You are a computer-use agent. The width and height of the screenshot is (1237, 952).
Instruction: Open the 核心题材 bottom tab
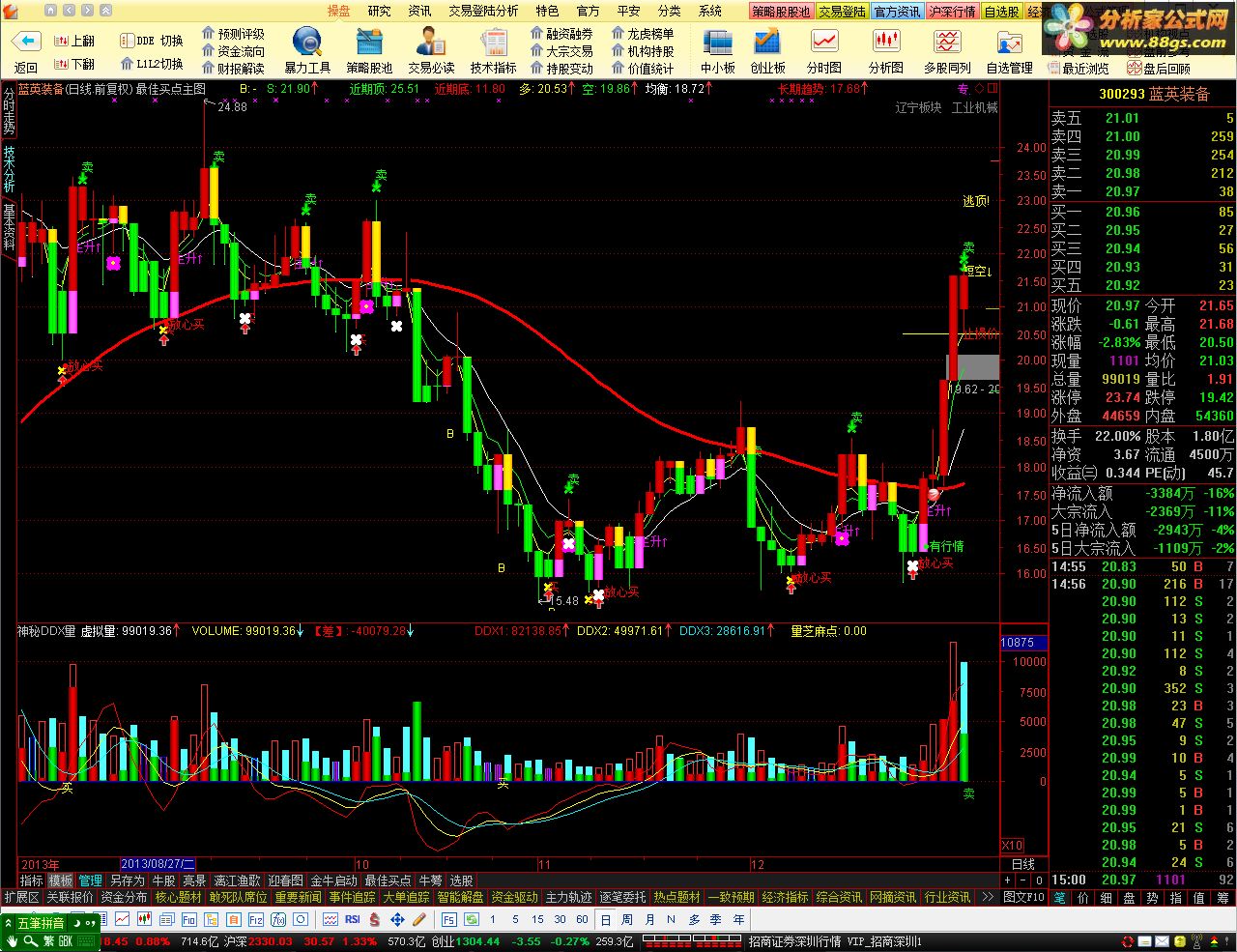tap(178, 897)
